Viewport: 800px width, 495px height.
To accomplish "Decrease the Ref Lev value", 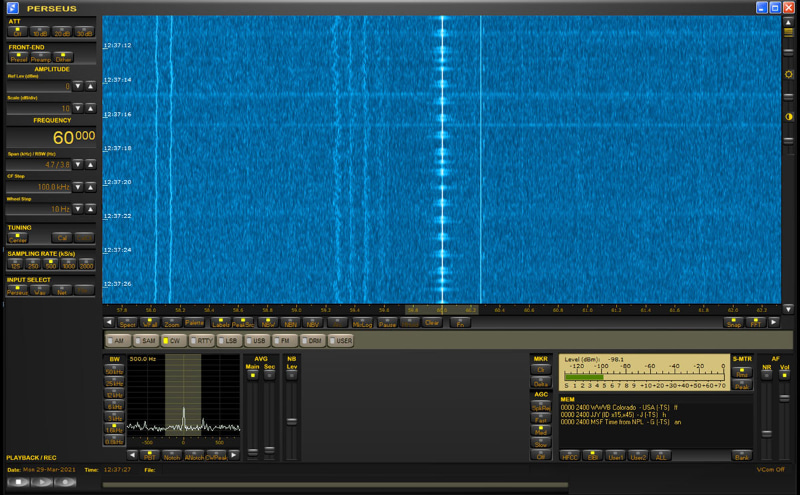I will (x=78, y=86).
